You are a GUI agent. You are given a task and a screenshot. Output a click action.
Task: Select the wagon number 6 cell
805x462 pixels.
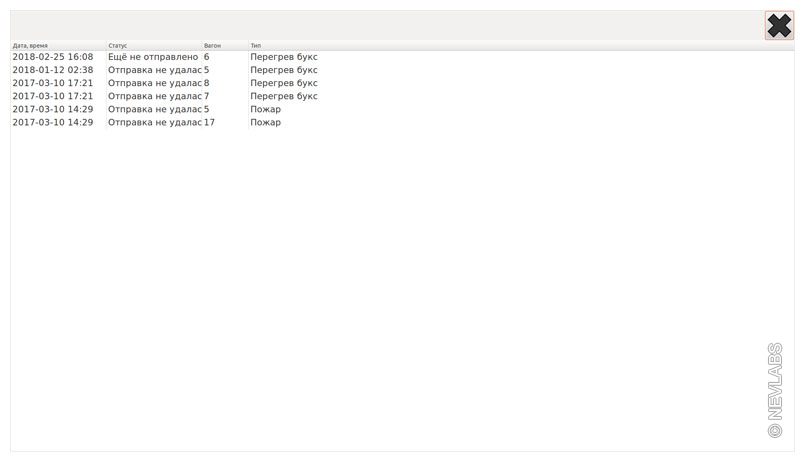pyautogui.click(x=207, y=57)
